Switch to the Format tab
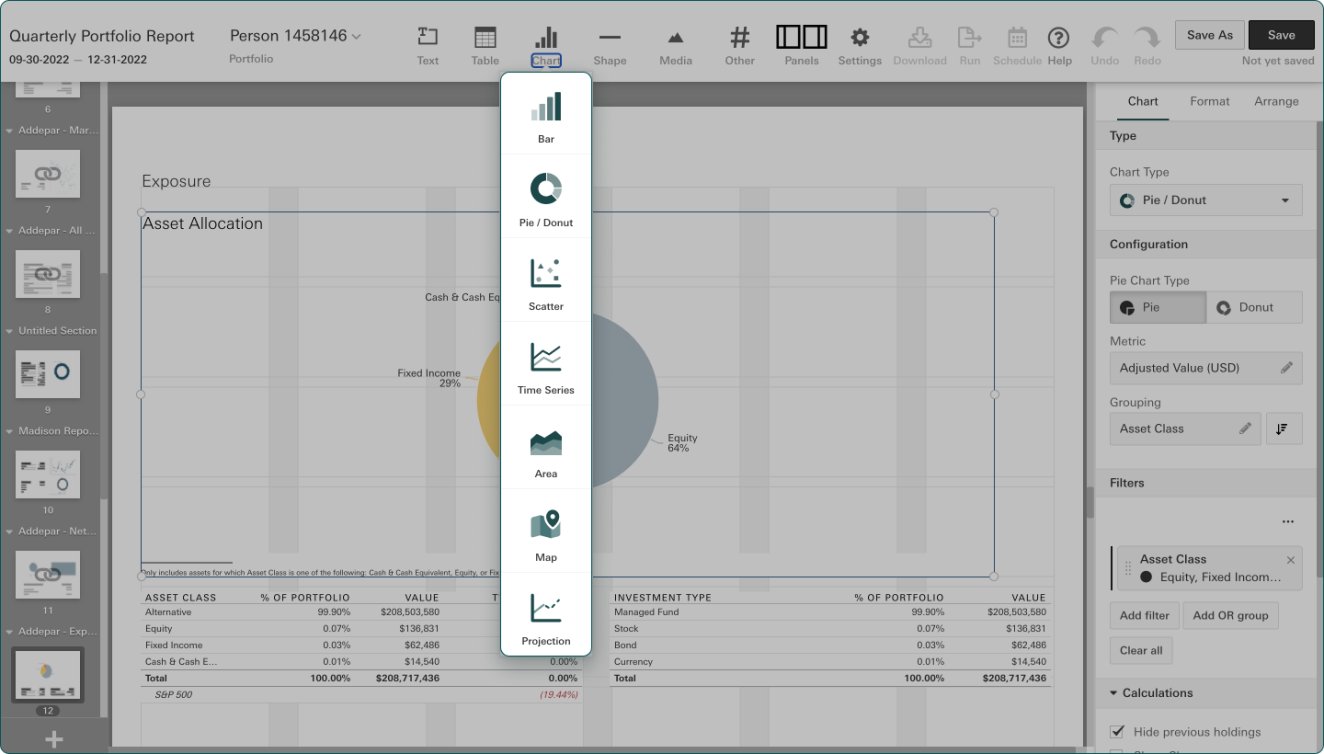The height and width of the screenshot is (754, 1324). (x=1209, y=101)
